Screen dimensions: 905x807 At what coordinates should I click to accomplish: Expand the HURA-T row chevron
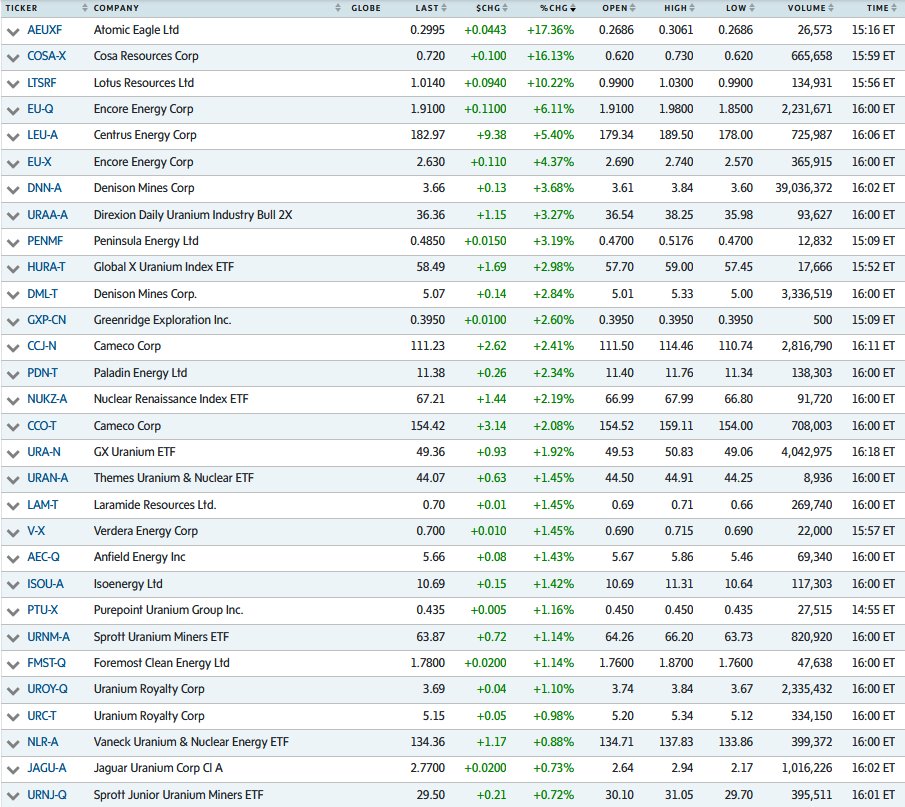(13, 268)
